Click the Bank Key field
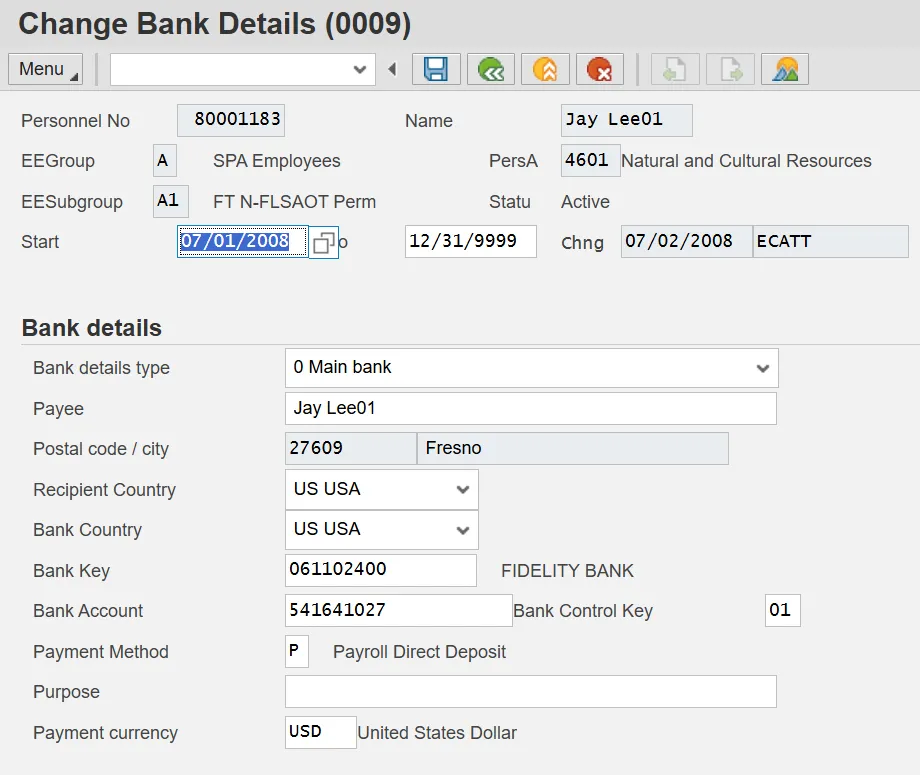This screenshot has width=920, height=775. point(380,570)
